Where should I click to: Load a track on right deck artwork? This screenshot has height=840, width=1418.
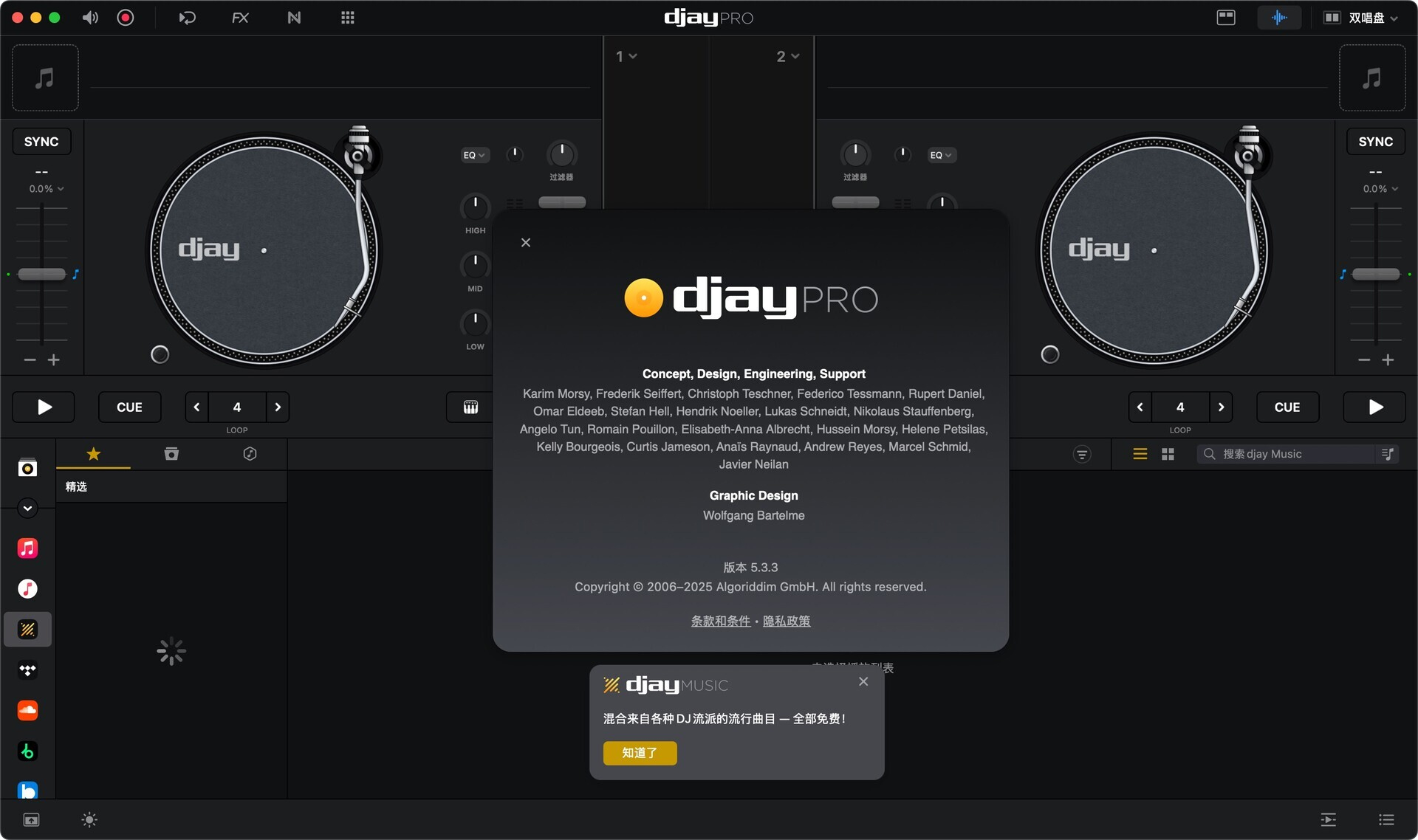(1372, 78)
